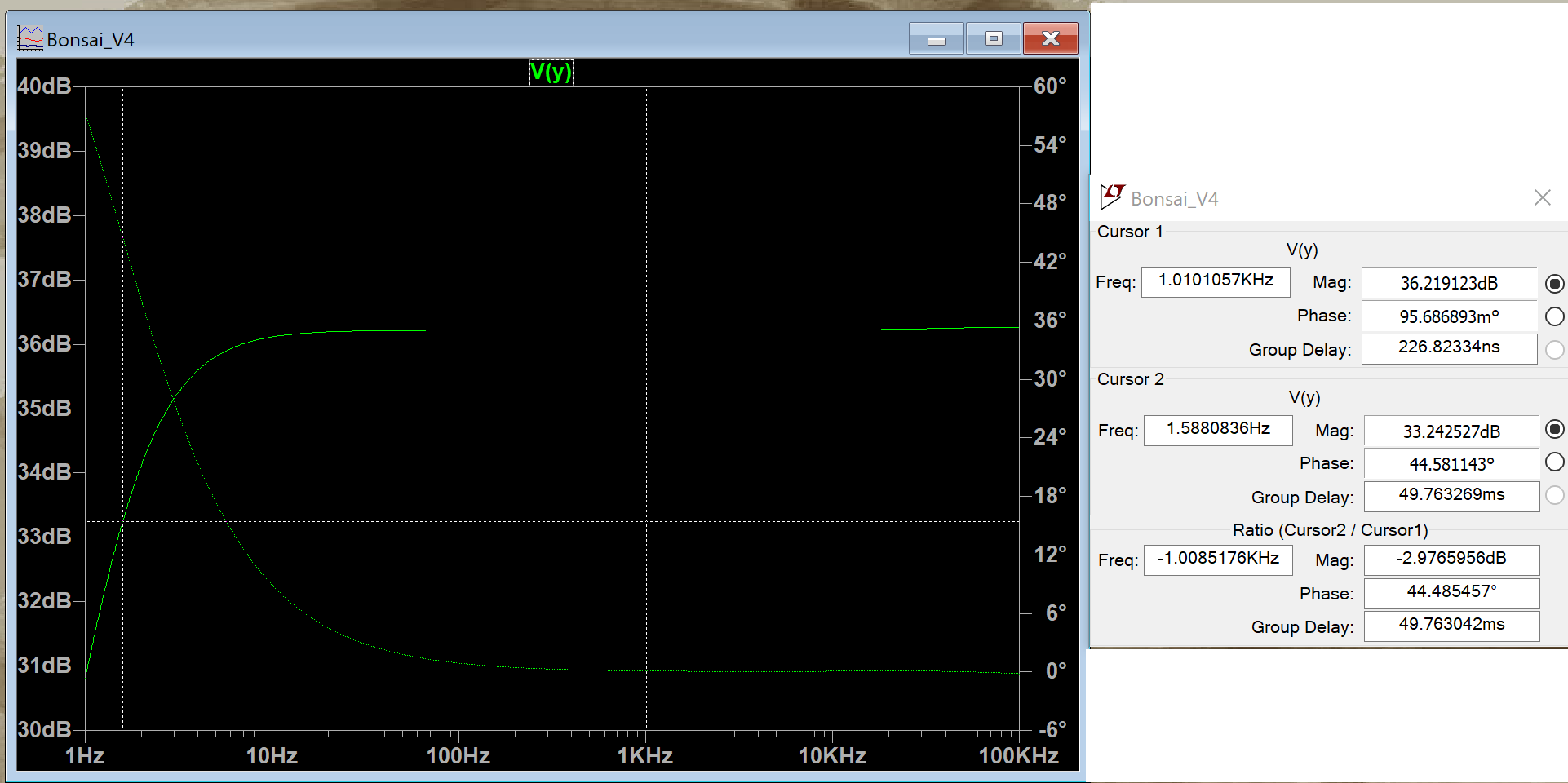Click the LTspice logo in cursor dialog
Image resolution: width=1568 pixels, height=783 pixels.
pyautogui.click(x=1112, y=197)
